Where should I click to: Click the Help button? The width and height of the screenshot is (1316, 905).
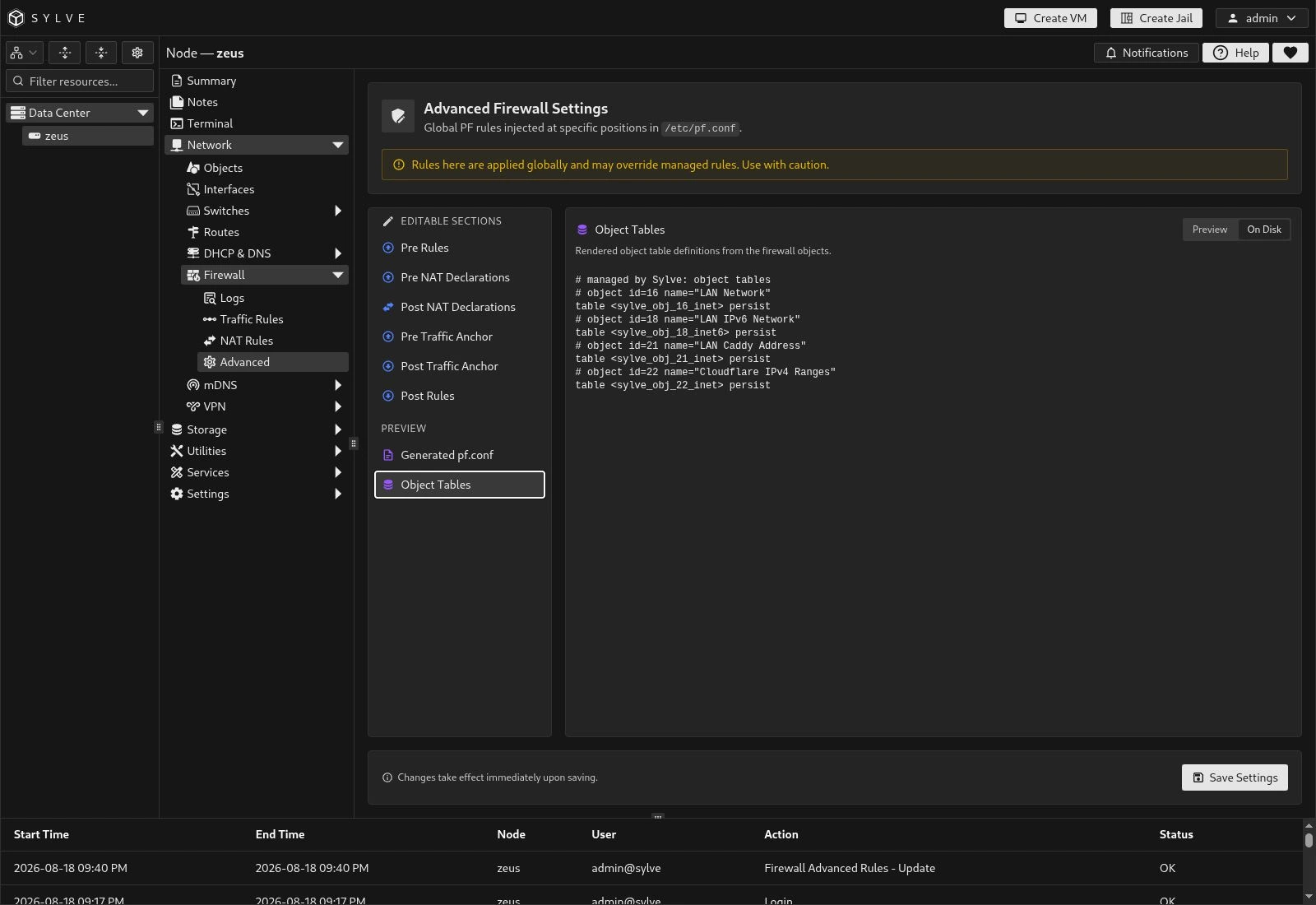[x=1235, y=53]
